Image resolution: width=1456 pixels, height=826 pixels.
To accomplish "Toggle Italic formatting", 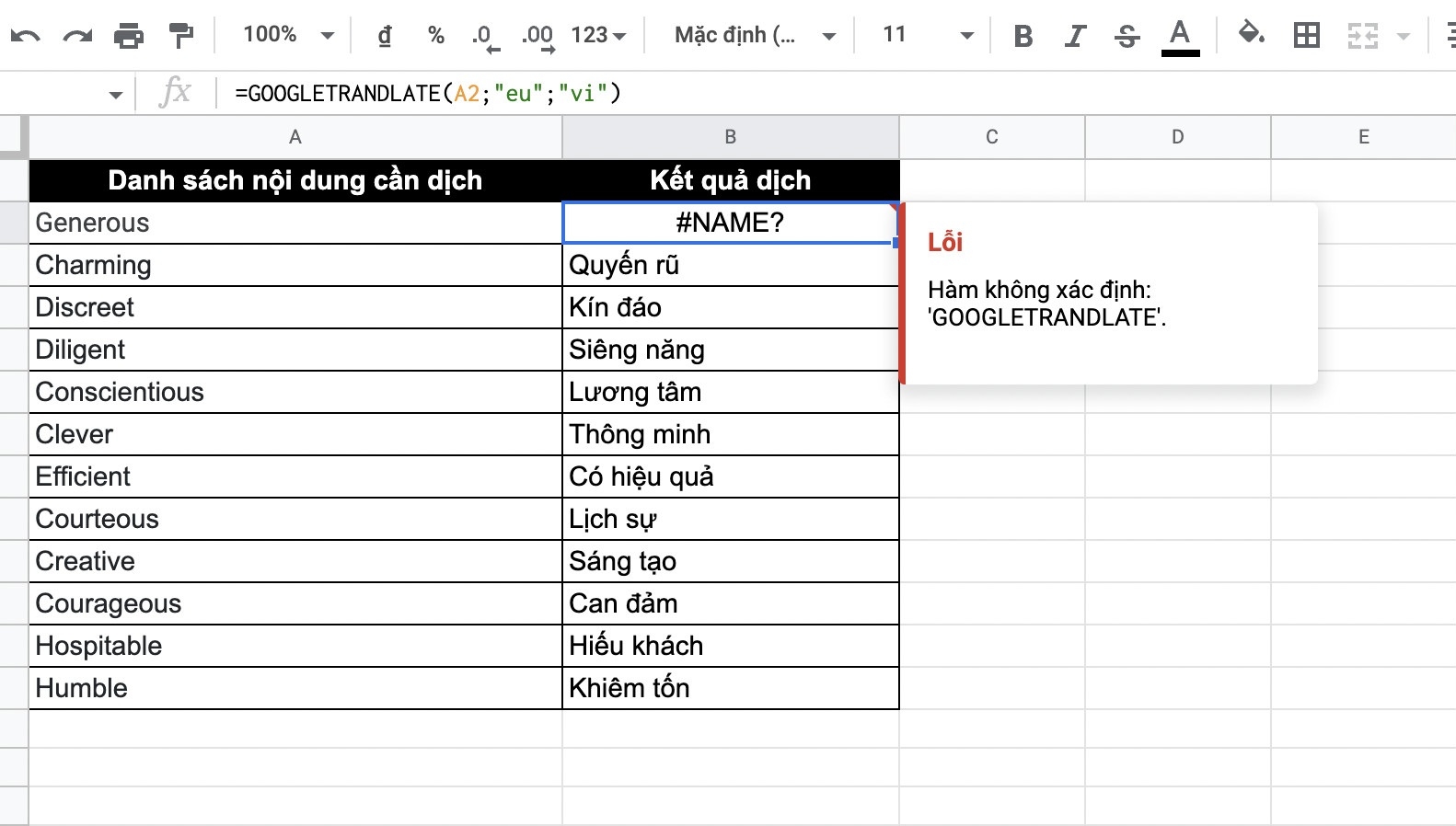I will [x=1074, y=36].
